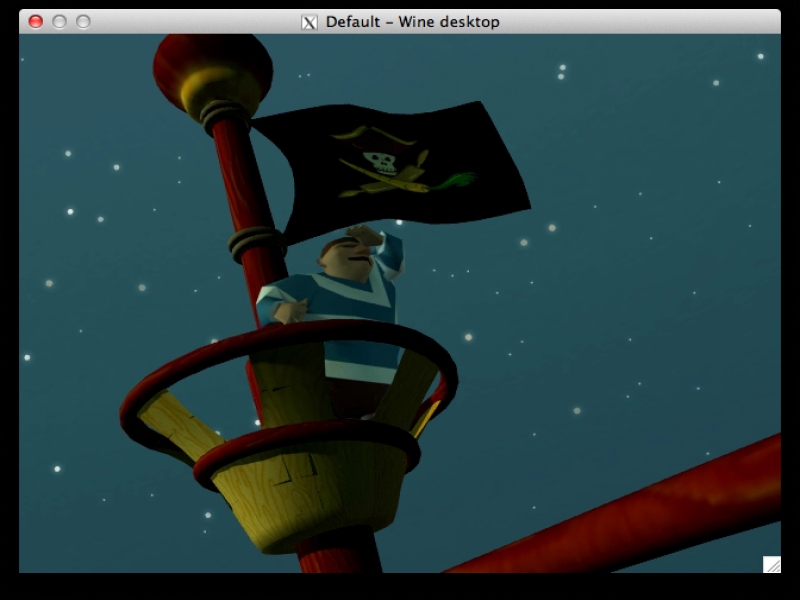Click the skull on the pirate flag

pyautogui.click(x=380, y=162)
